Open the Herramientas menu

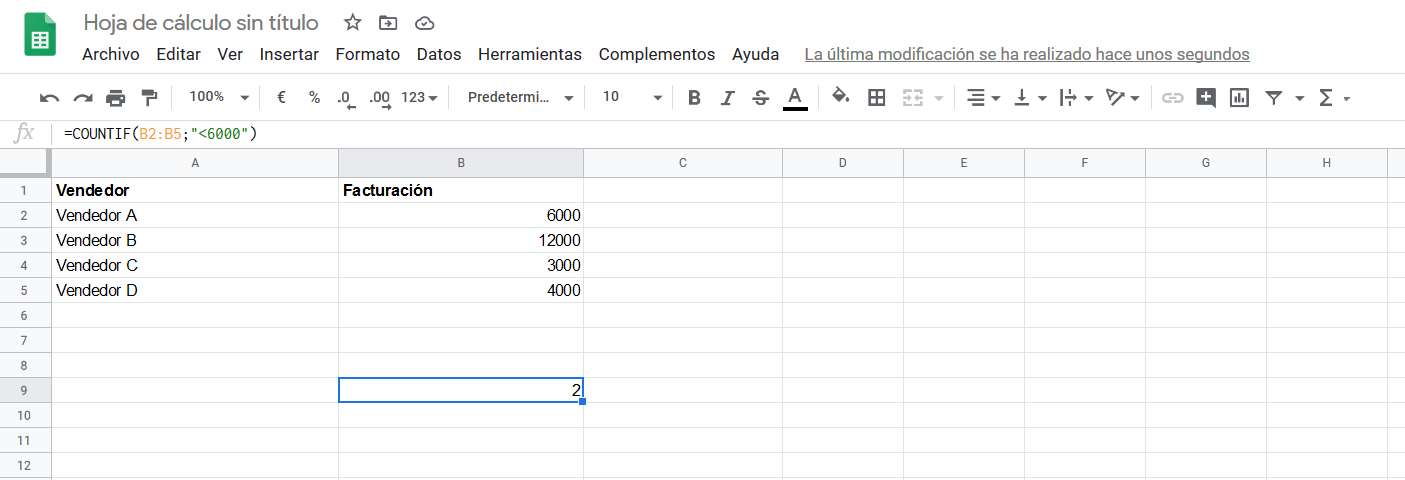click(530, 54)
